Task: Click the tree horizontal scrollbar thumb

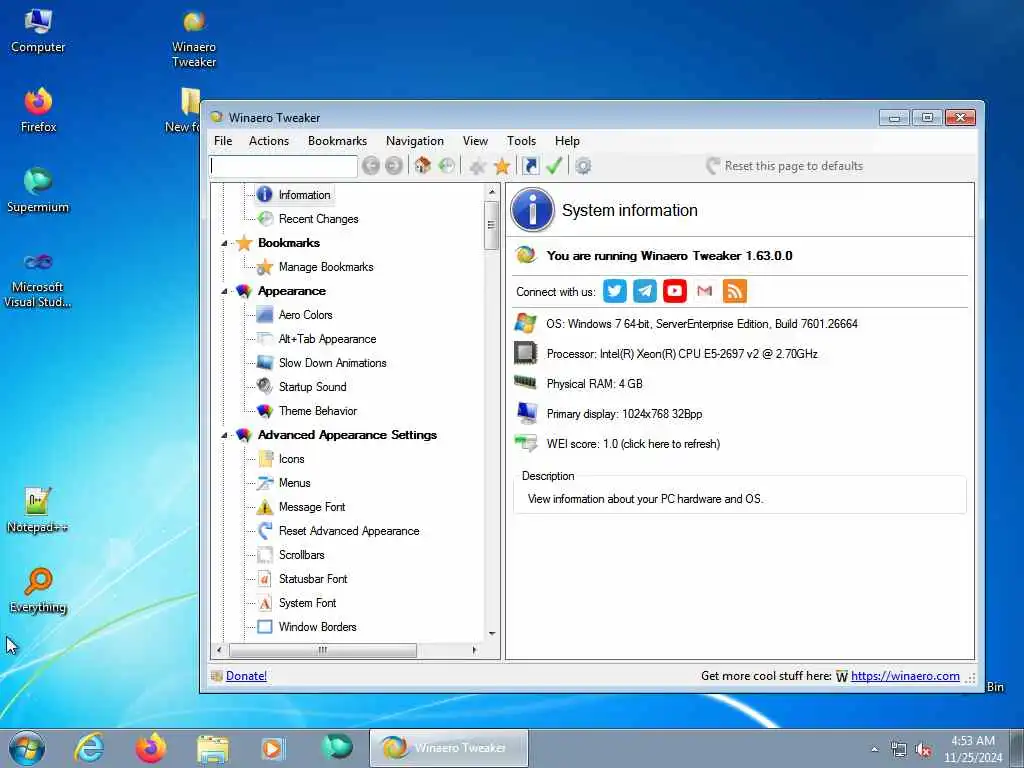Action: click(323, 650)
